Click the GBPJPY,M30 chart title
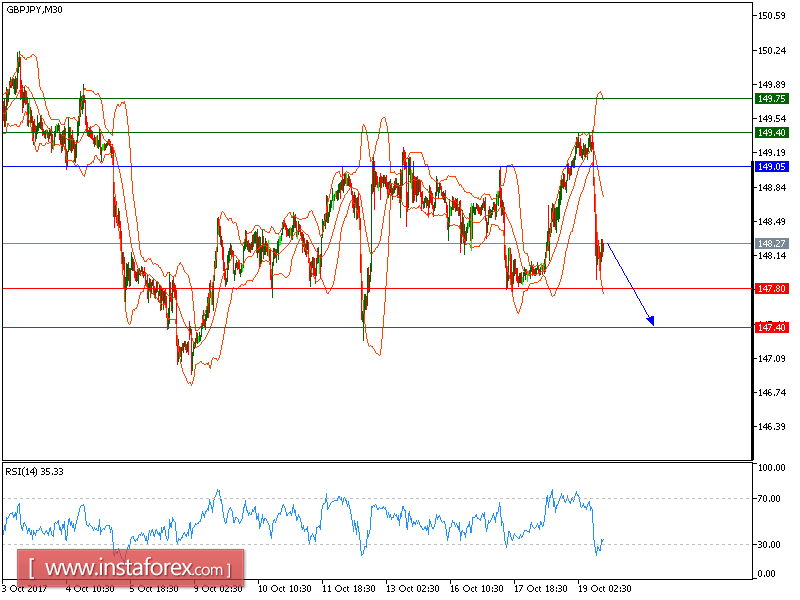The width and height of the screenshot is (800, 600). (x=34, y=9)
